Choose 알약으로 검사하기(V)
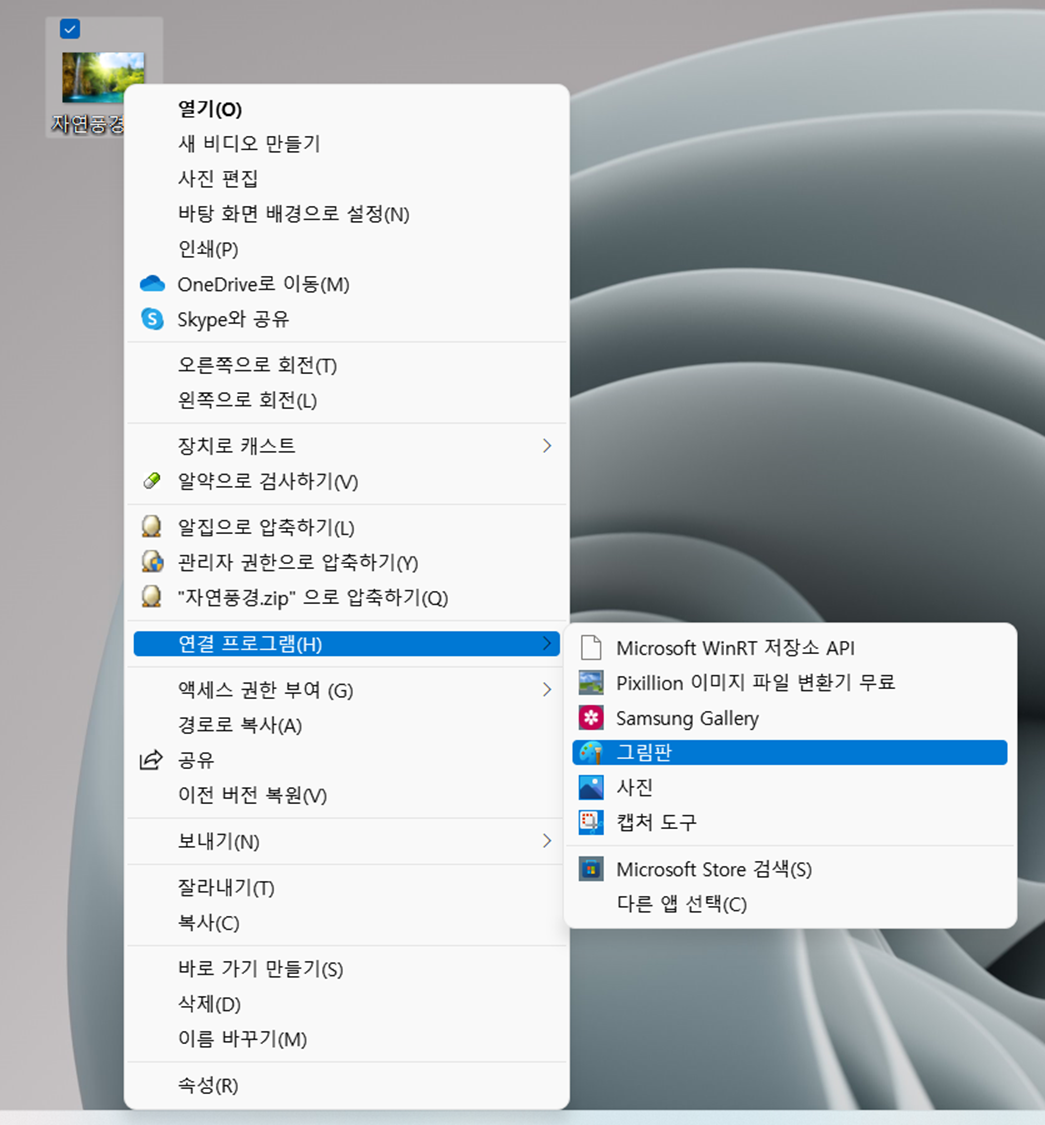 coord(347,481)
